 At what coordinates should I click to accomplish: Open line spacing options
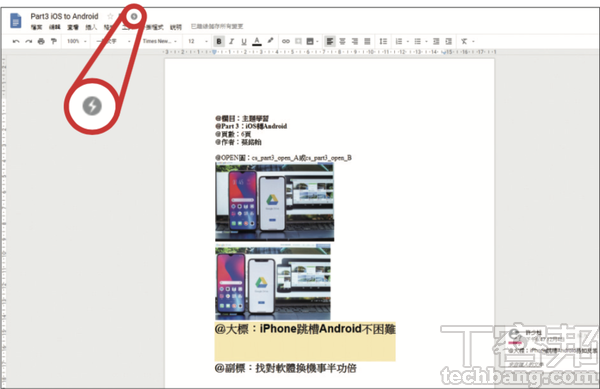tap(383, 41)
